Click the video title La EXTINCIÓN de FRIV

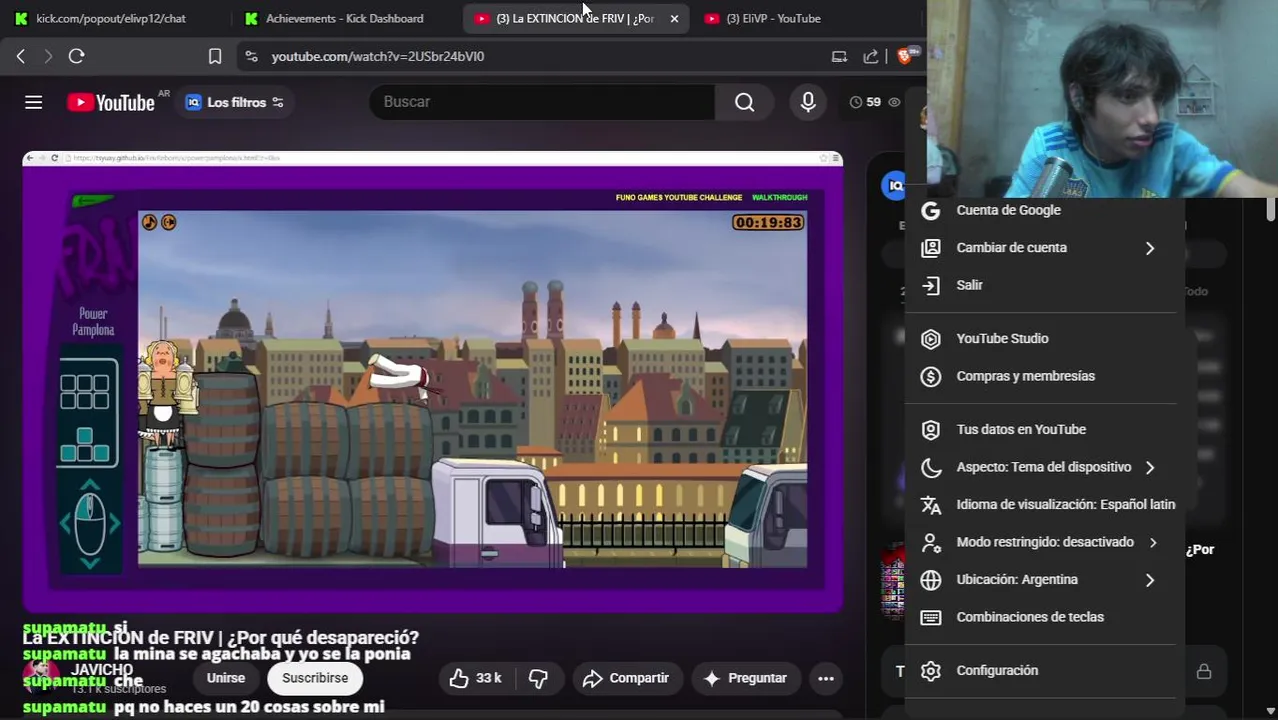click(x=221, y=638)
